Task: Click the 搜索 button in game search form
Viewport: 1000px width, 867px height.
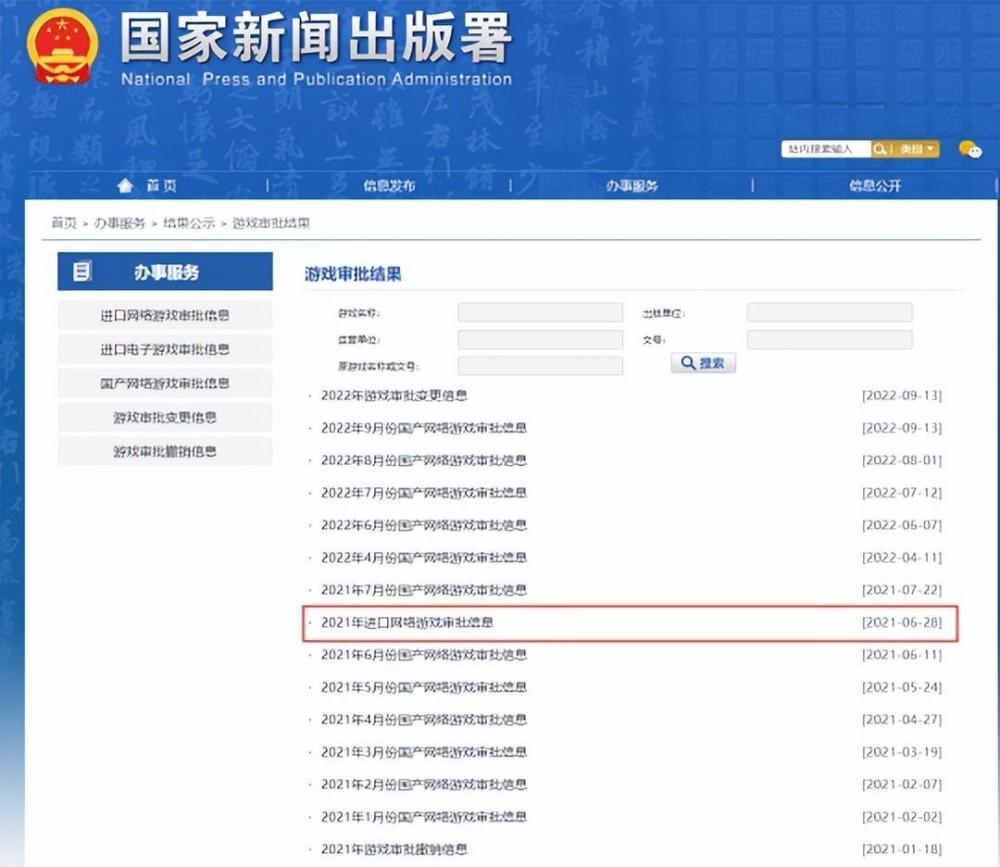Action: pyautogui.click(x=703, y=364)
